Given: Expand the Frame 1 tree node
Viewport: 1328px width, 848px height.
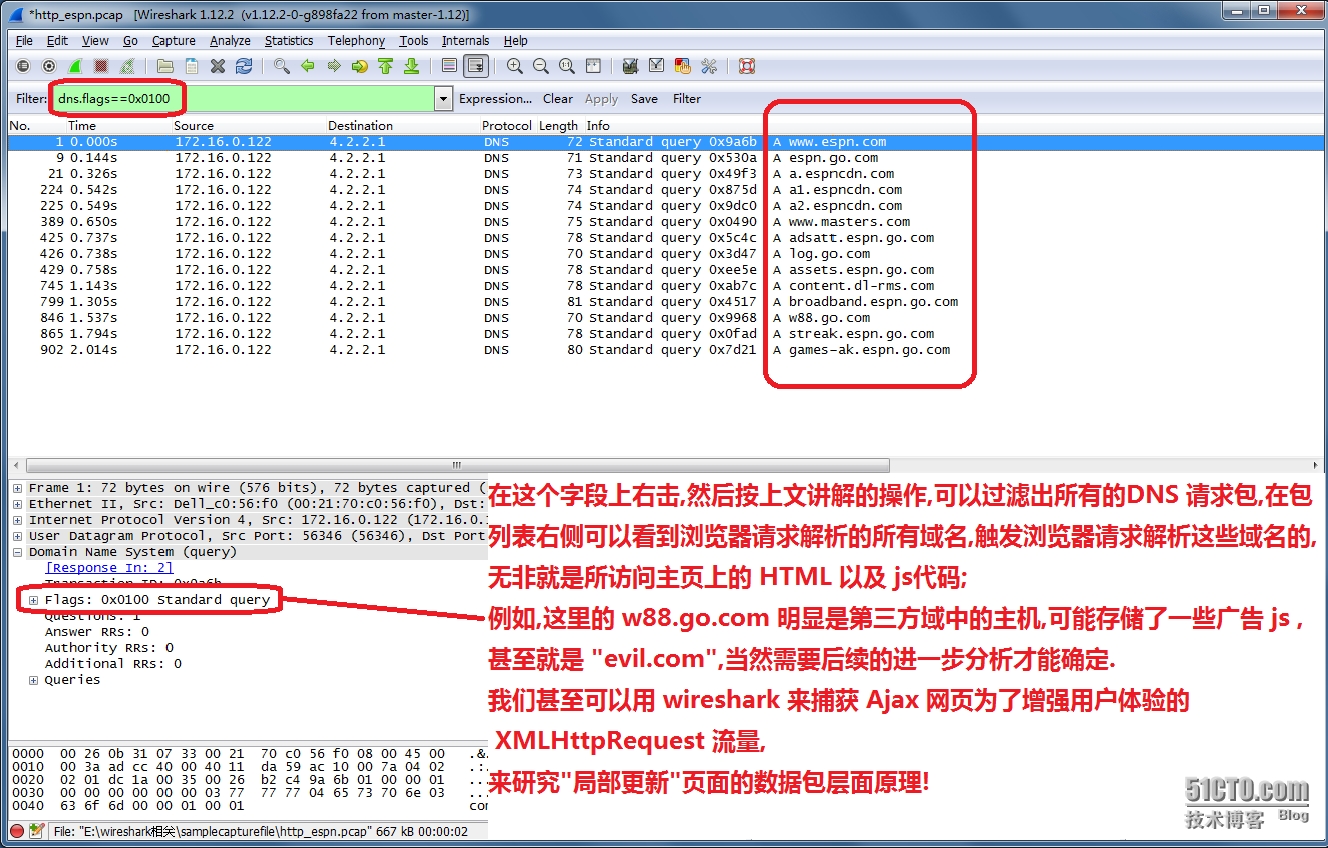Looking at the screenshot, I should tap(18, 488).
